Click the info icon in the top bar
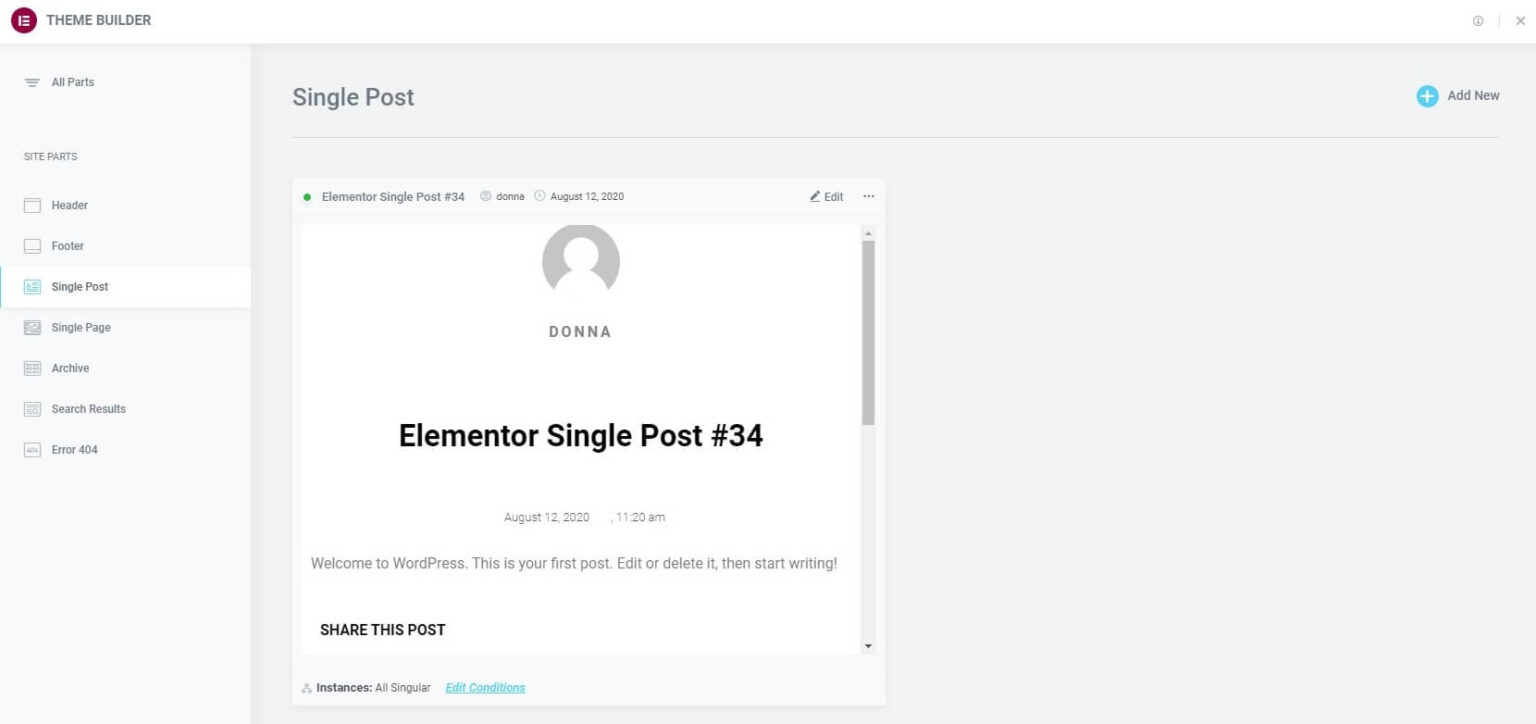 [1478, 20]
